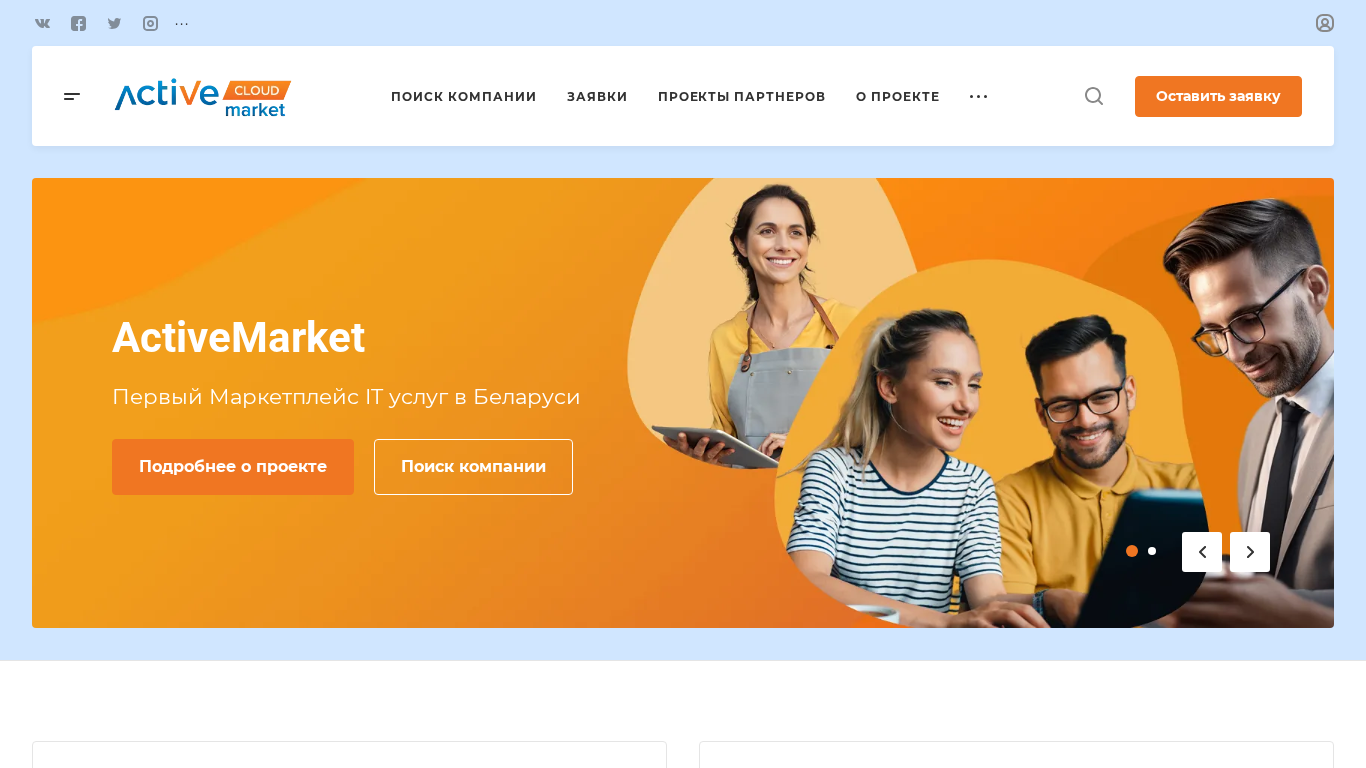Screen dimensions: 1366x768
Task: Click the Active Cloud Market logo
Action: [x=203, y=97]
